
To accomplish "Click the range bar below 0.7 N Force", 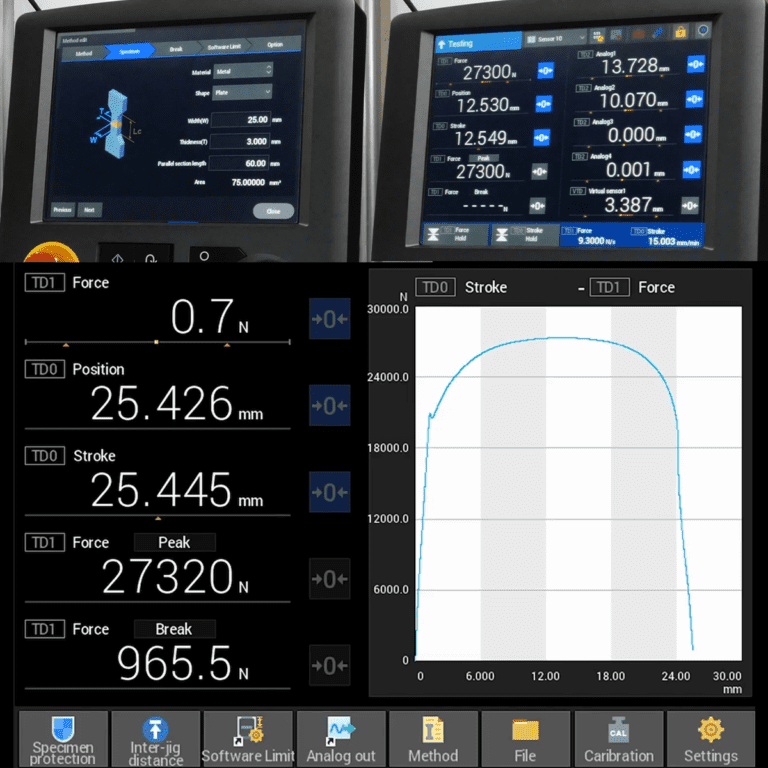I will tap(157, 342).
